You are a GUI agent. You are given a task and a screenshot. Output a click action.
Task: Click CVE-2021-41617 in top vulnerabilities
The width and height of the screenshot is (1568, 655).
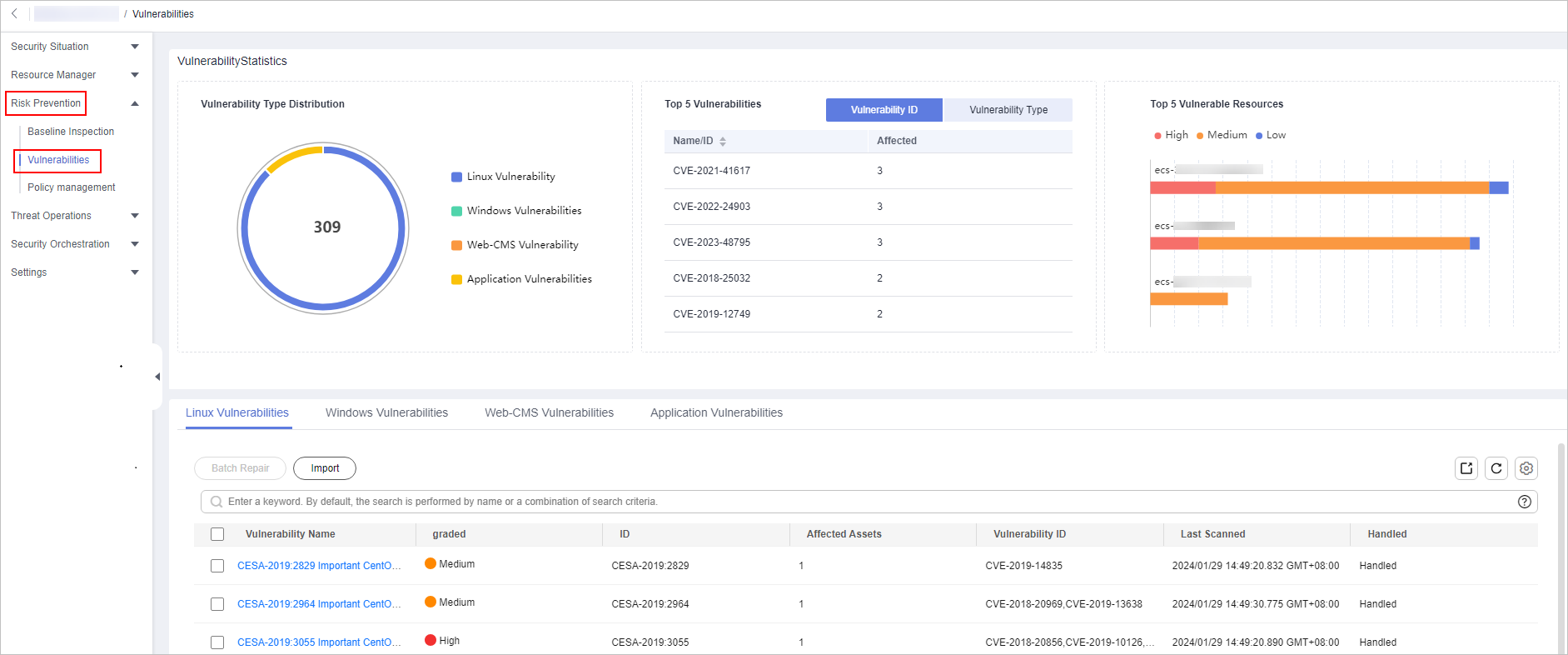click(711, 171)
